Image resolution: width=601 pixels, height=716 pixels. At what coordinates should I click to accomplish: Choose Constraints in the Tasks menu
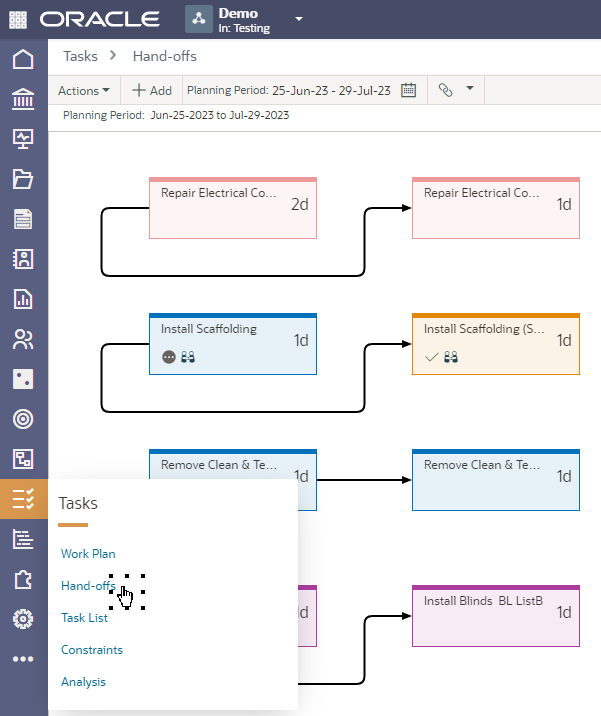click(x=92, y=650)
